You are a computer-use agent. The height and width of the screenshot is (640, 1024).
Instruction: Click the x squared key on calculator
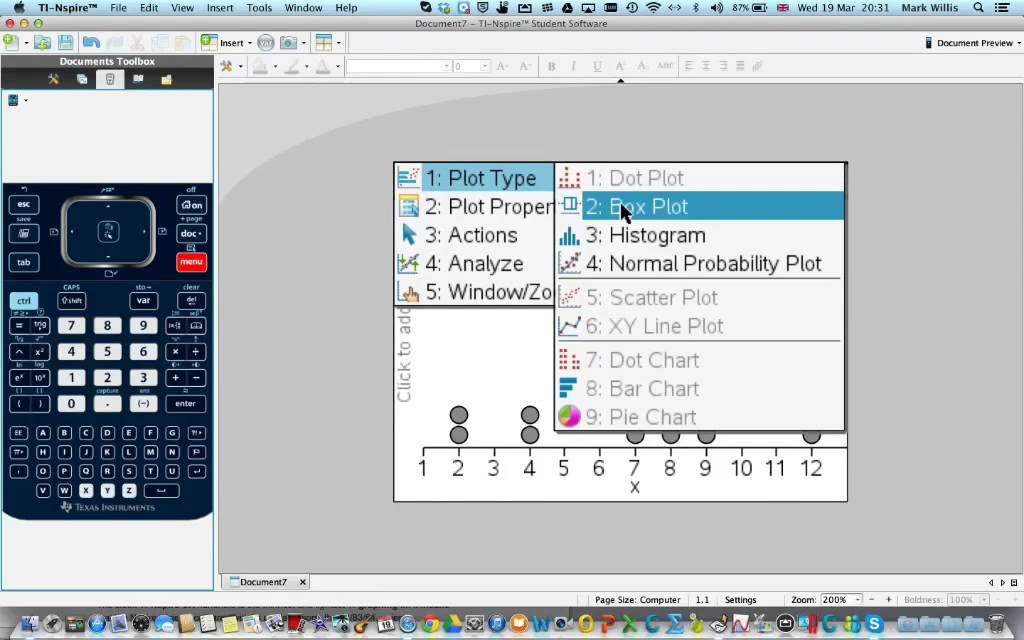click(x=39, y=351)
